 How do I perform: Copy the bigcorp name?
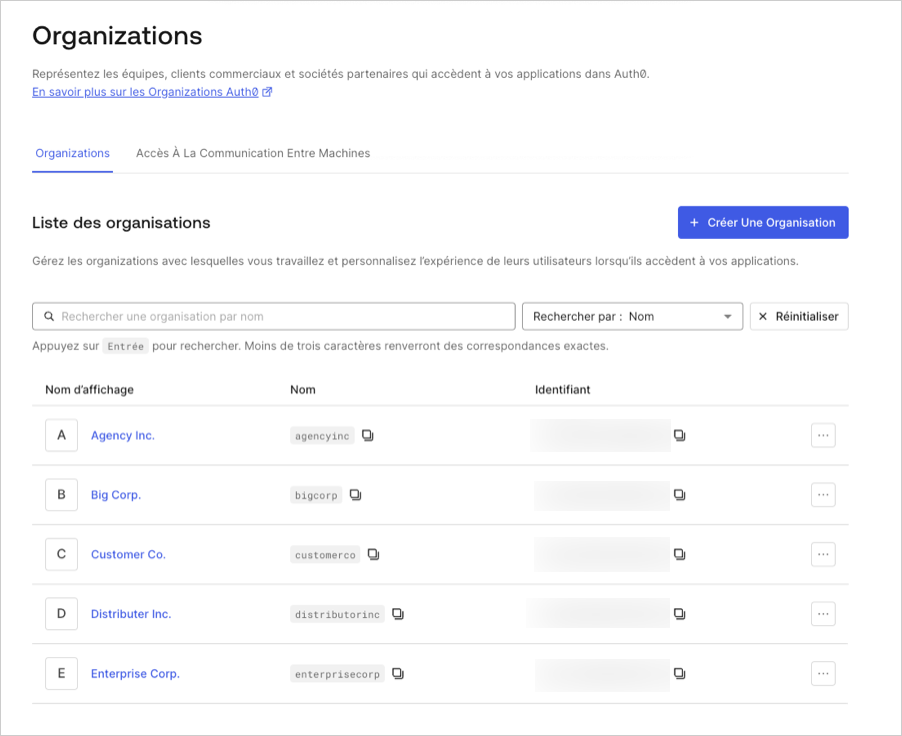(x=356, y=495)
